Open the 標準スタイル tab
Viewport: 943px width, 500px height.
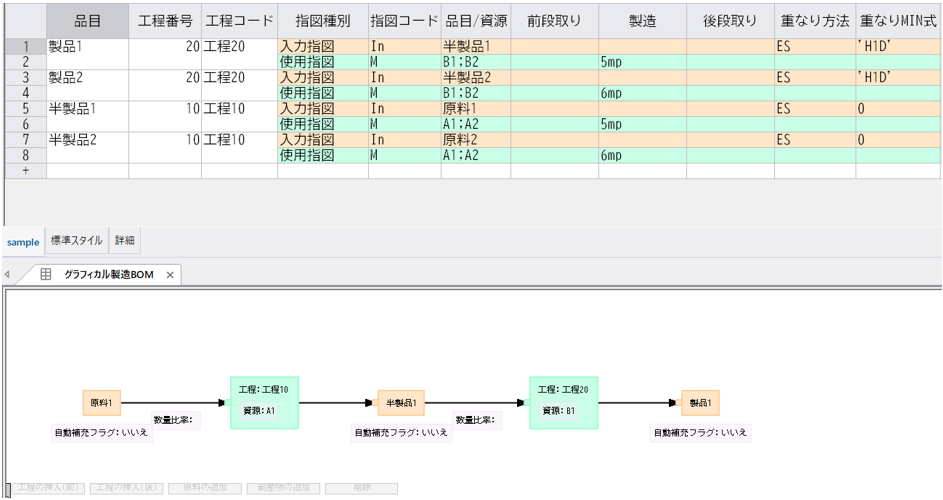77,242
